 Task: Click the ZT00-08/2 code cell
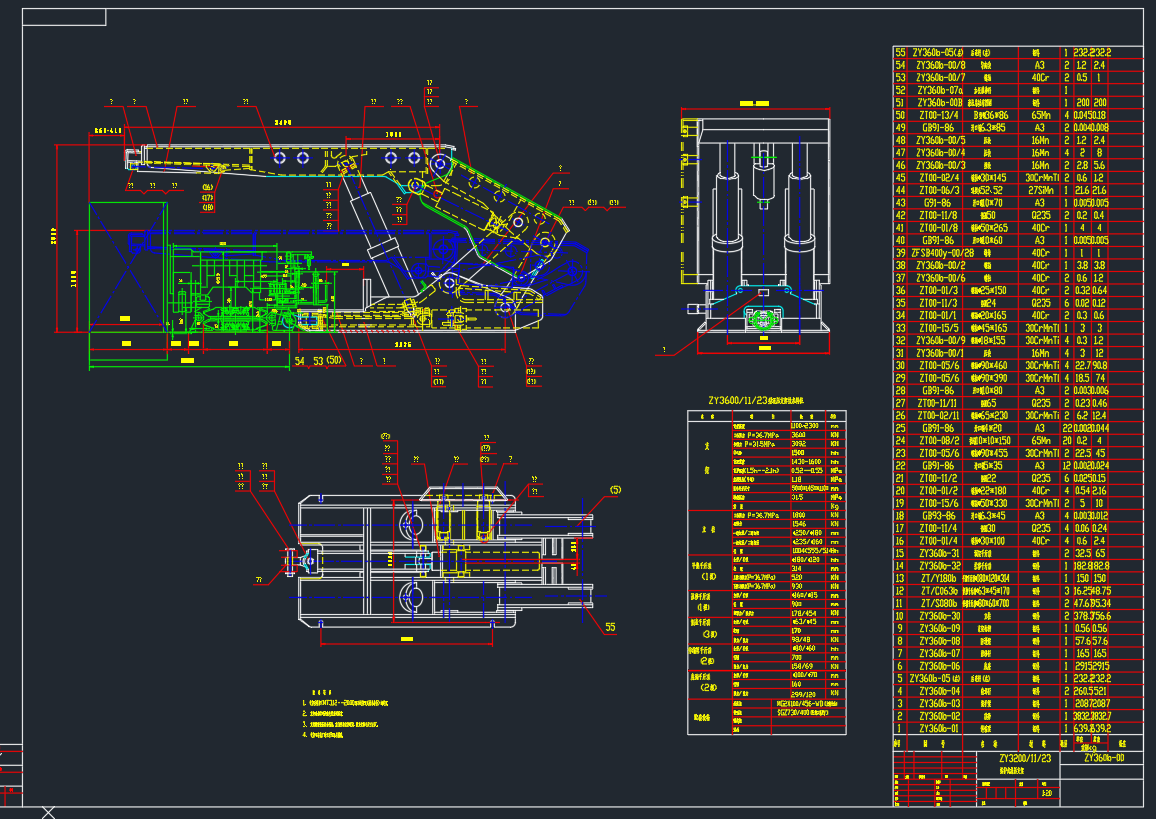click(x=939, y=442)
